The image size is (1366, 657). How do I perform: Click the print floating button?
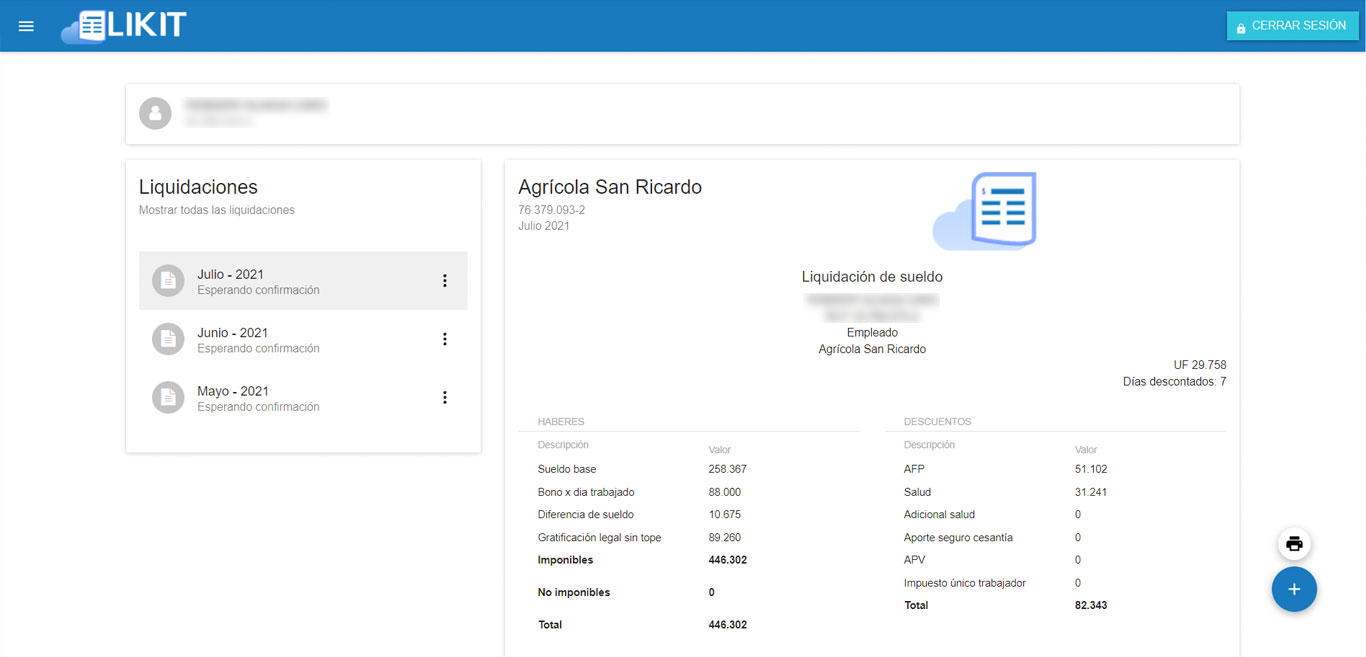pyautogui.click(x=1294, y=544)
